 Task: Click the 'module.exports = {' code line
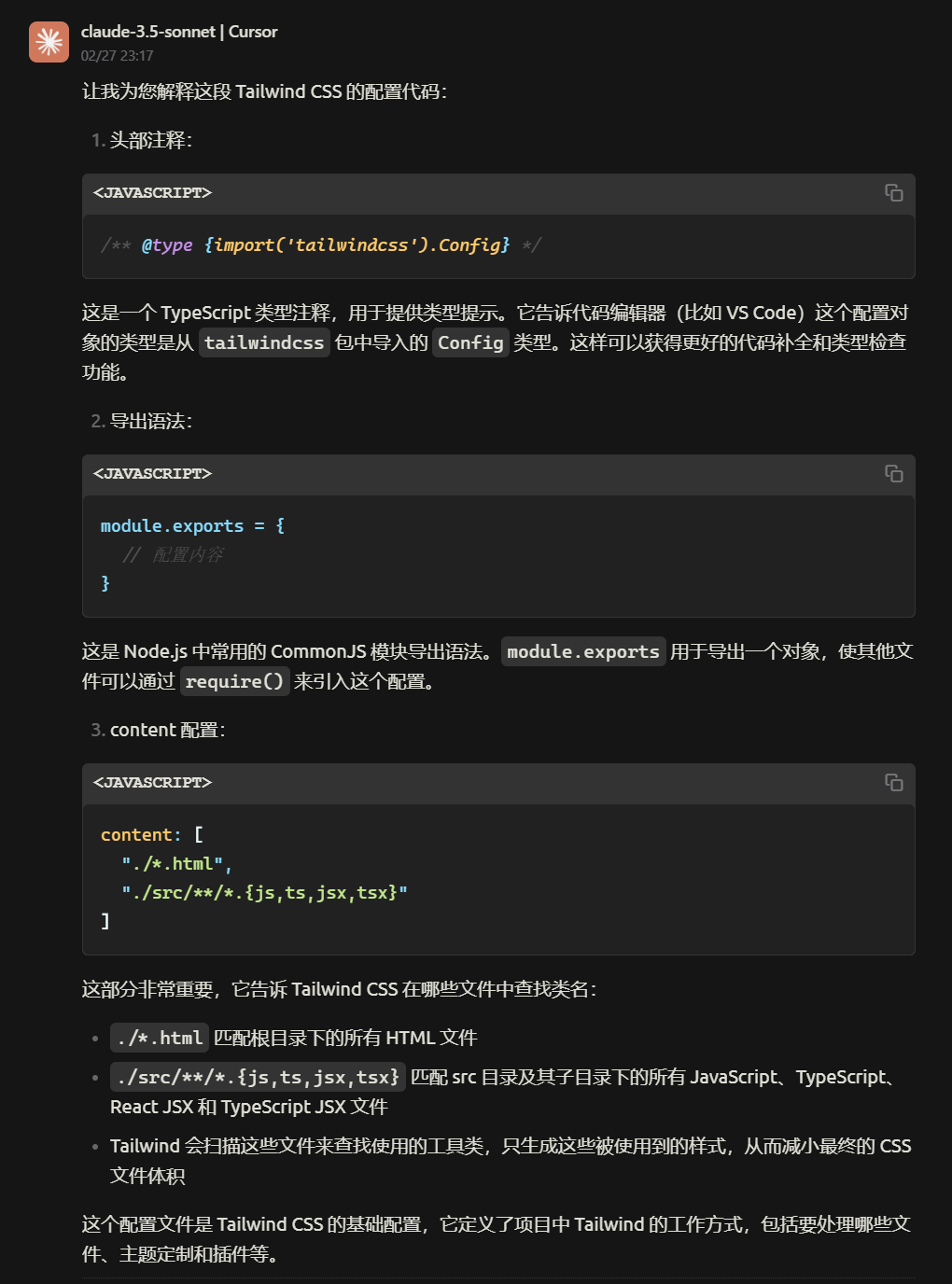192,526
